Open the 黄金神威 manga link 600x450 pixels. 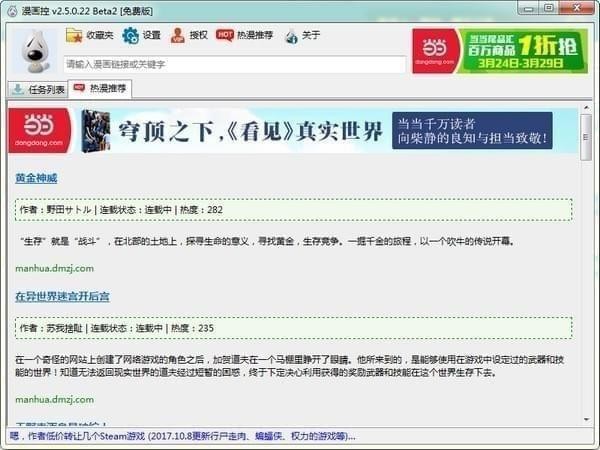pyautogui.click(x=36, y=178)
